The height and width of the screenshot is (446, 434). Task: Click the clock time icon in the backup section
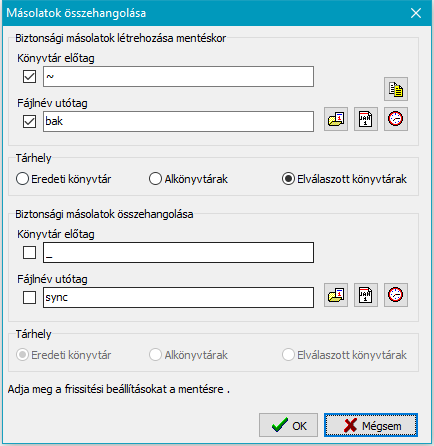pos(396,119)
